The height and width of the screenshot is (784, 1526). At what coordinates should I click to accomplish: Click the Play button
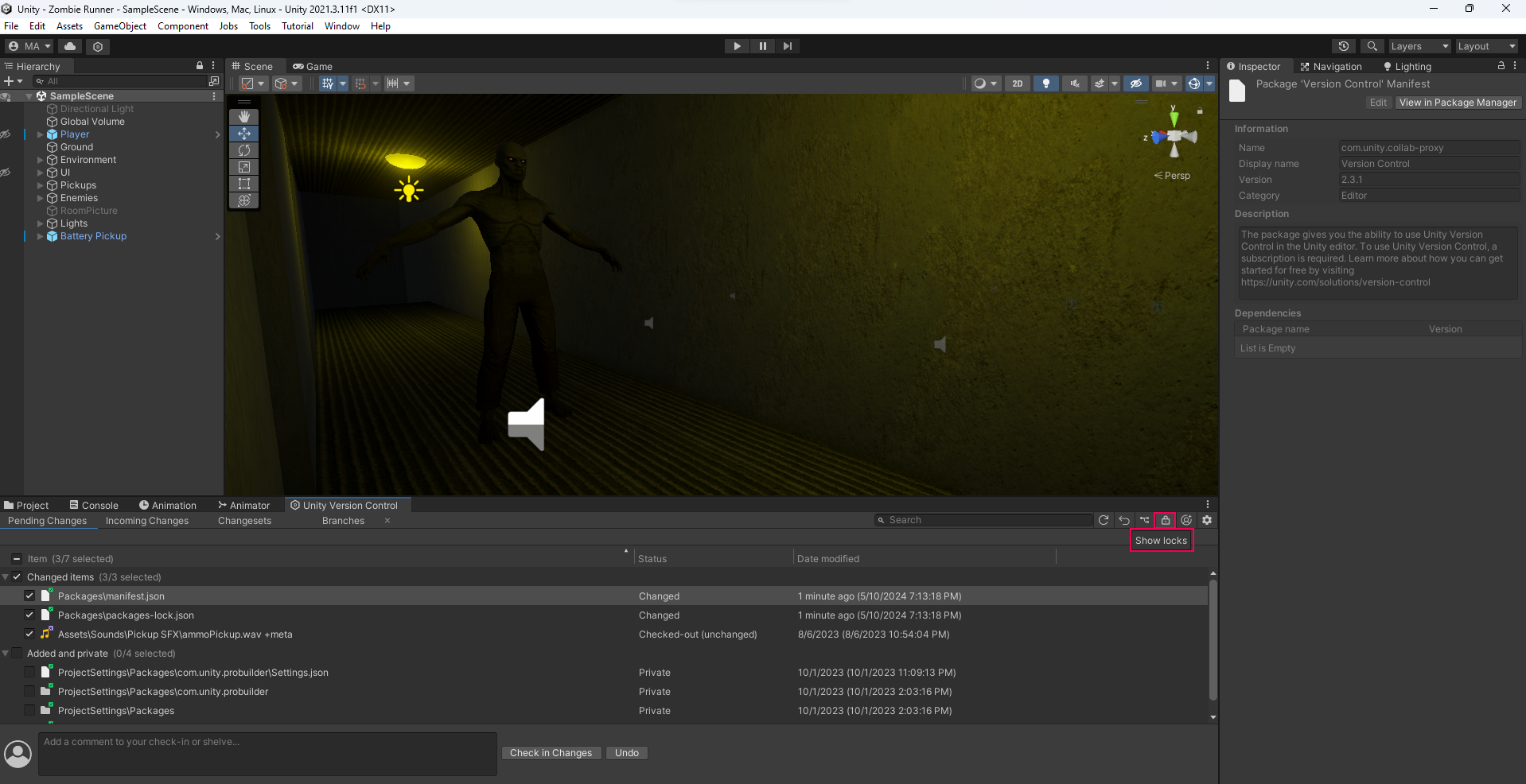pyautogui.click(x=737, y=46)
